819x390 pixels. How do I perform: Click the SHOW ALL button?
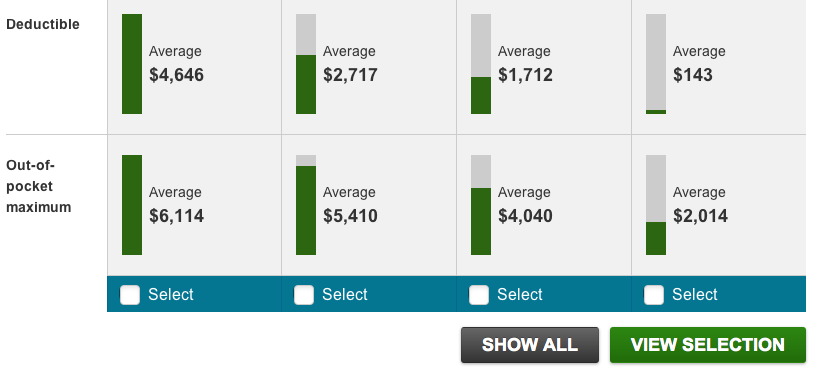530,345
